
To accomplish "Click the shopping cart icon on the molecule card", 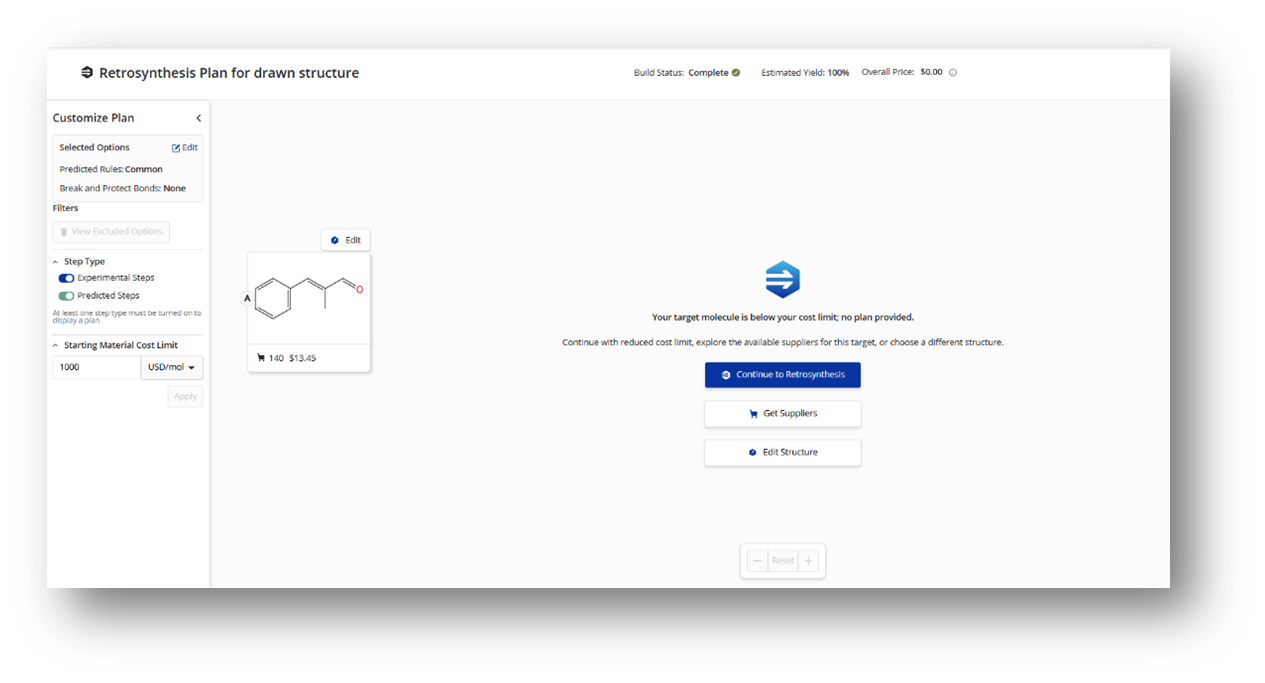I will (x=261, y=358).
